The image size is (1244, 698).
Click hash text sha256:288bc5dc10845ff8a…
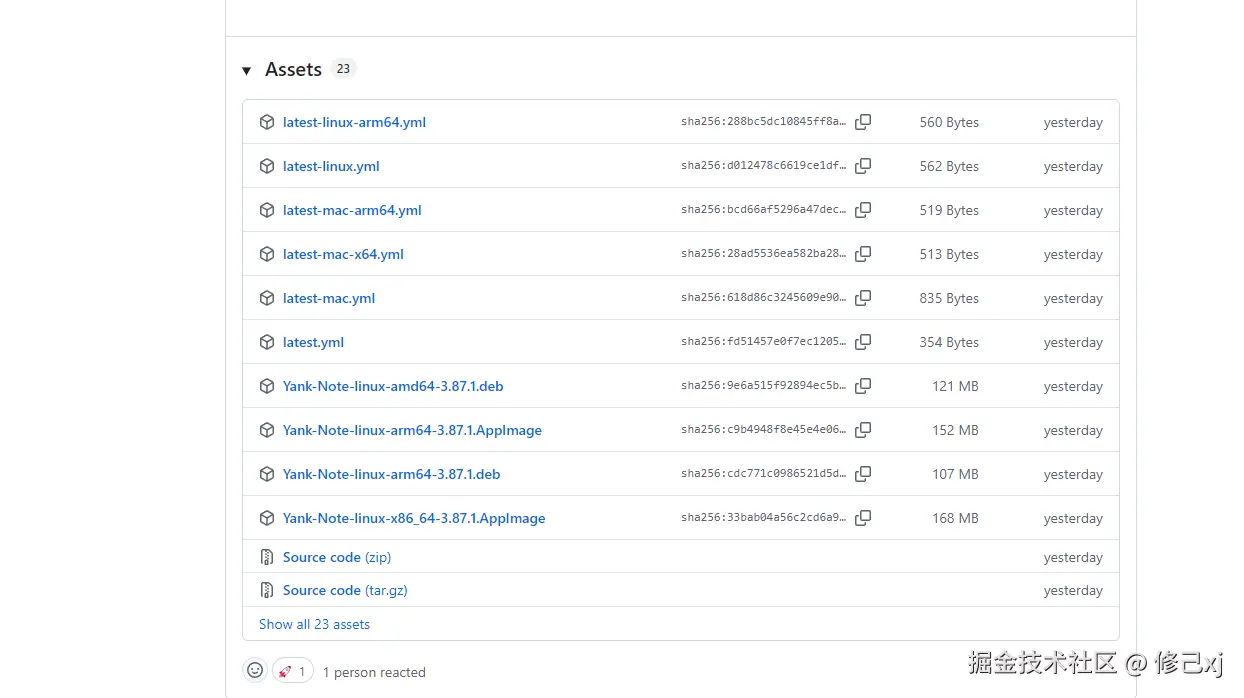pos(764,122)
